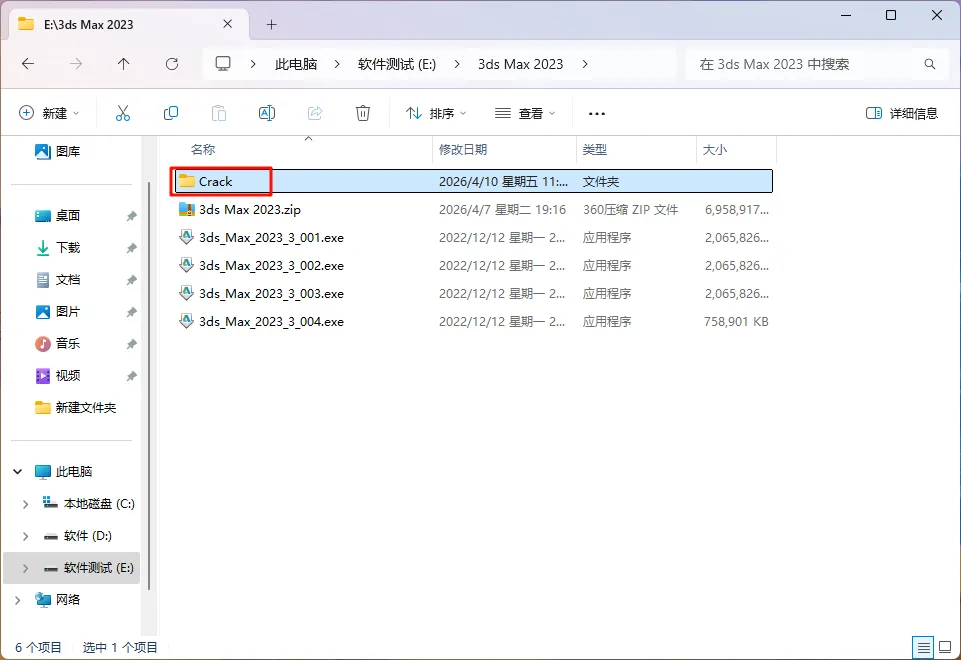Unpin 文档 using its pin icon
The width and height of the screenshot is (961, 660).
coord(131,279)
